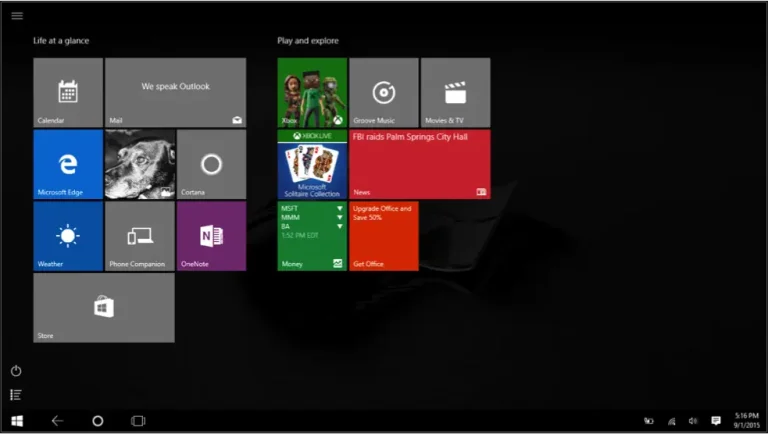
Task: Launch Microsoft Solitaire Collection tile
Action: (x=312, y=164)
